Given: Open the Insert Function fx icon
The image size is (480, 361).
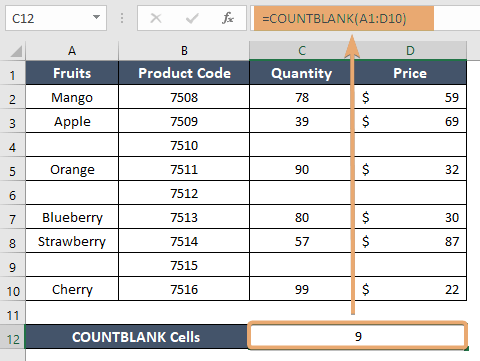Looking at the screenshot, I should pos(228,18).
